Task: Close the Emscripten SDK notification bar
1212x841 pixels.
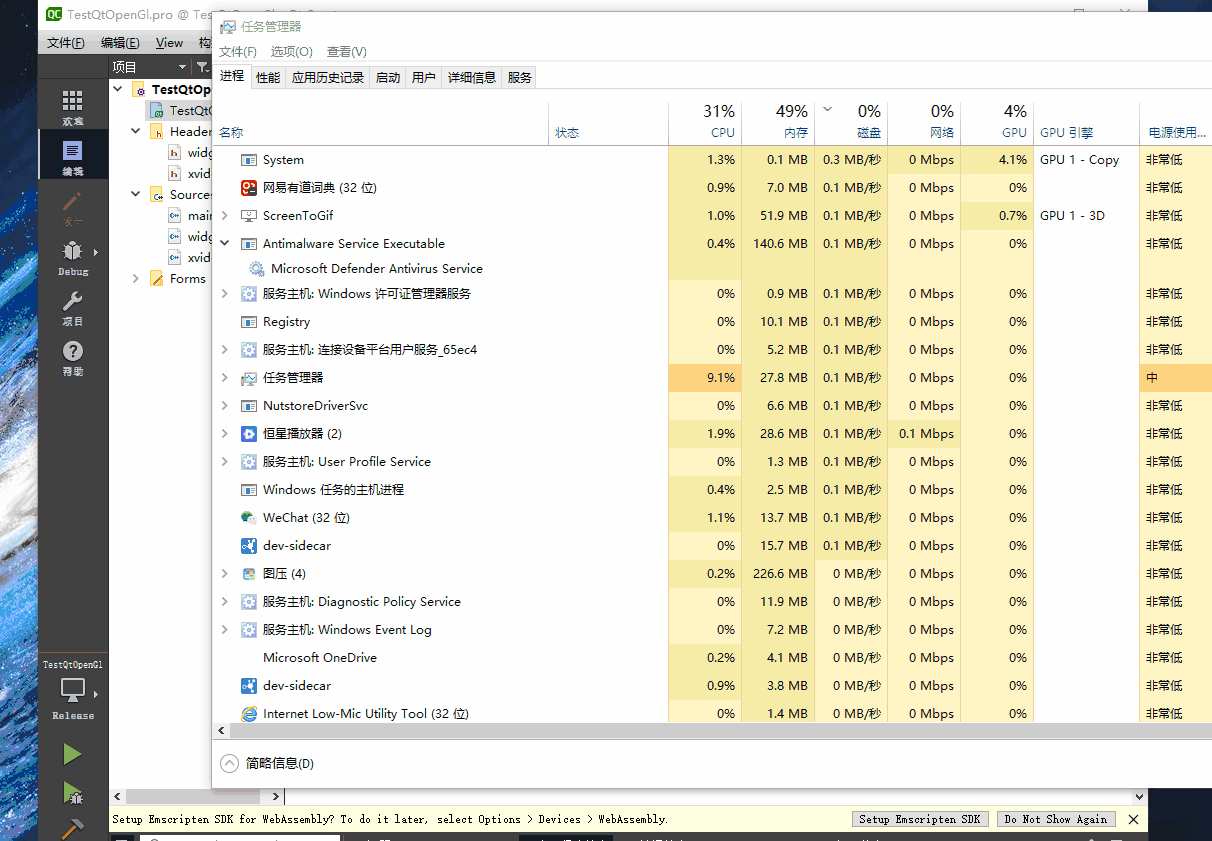Action: (x=1133, y=819)
